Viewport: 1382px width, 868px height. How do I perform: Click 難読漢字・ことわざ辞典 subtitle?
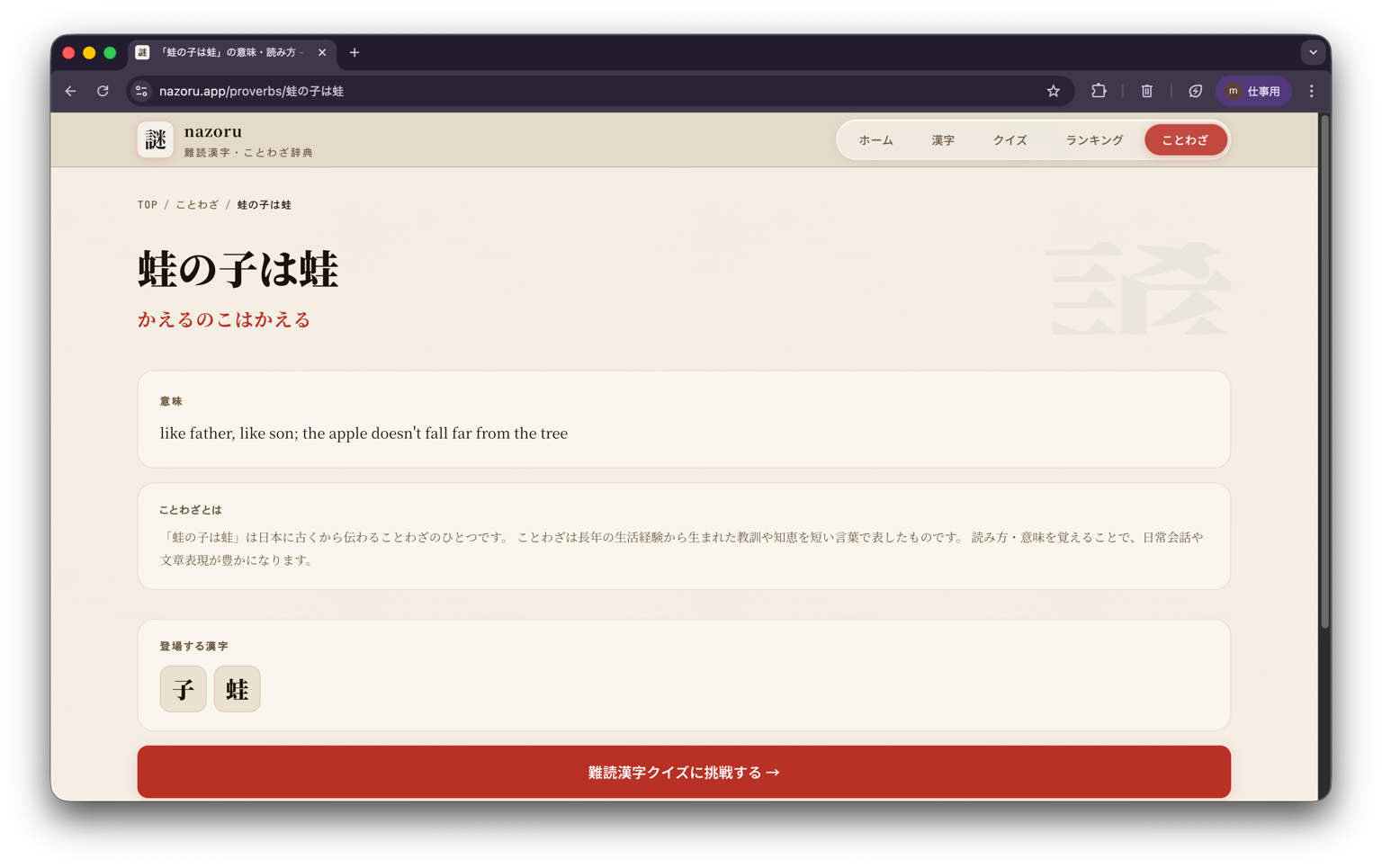(x=249, y=153)
